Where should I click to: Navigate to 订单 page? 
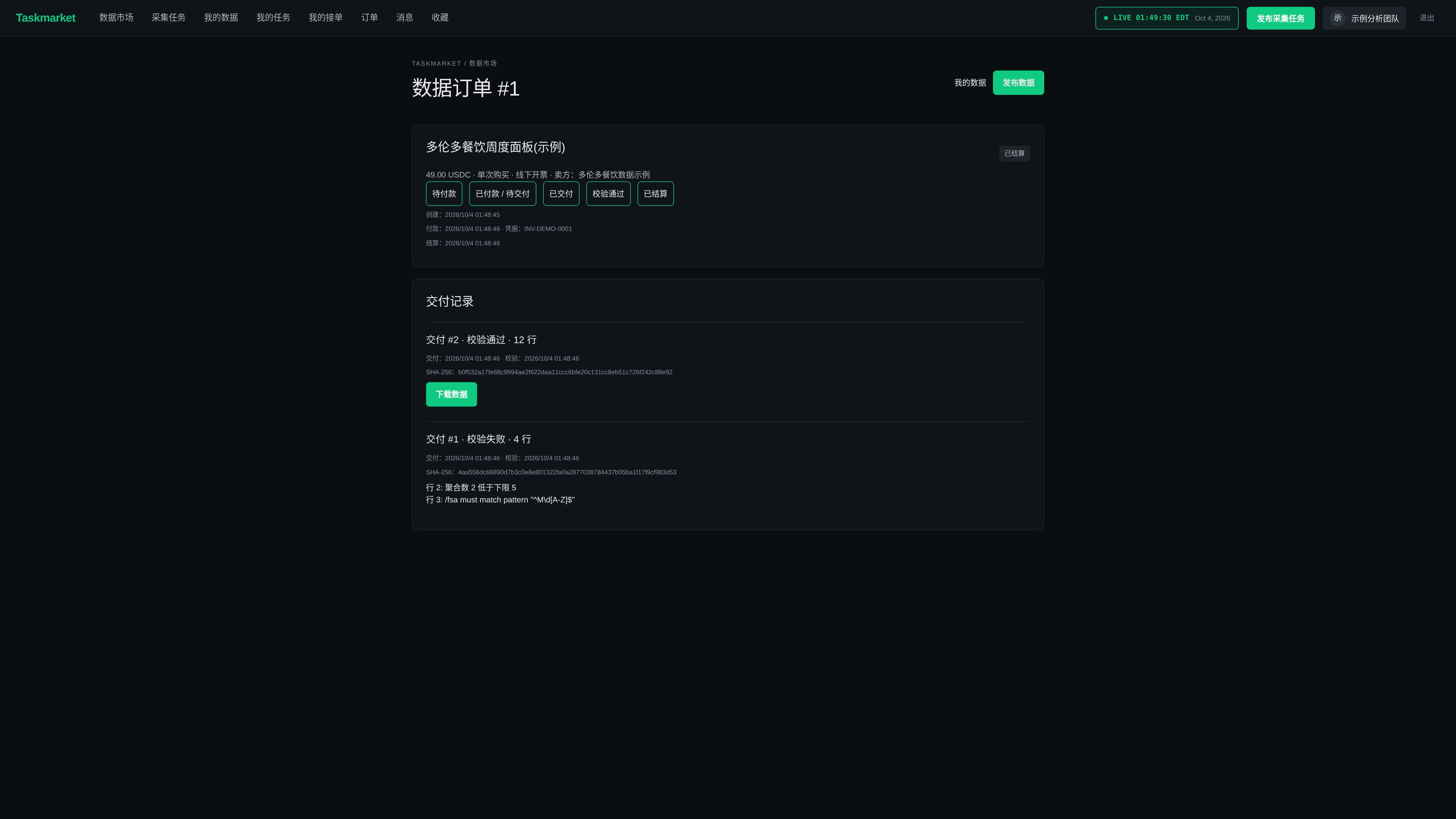[370, 17]
